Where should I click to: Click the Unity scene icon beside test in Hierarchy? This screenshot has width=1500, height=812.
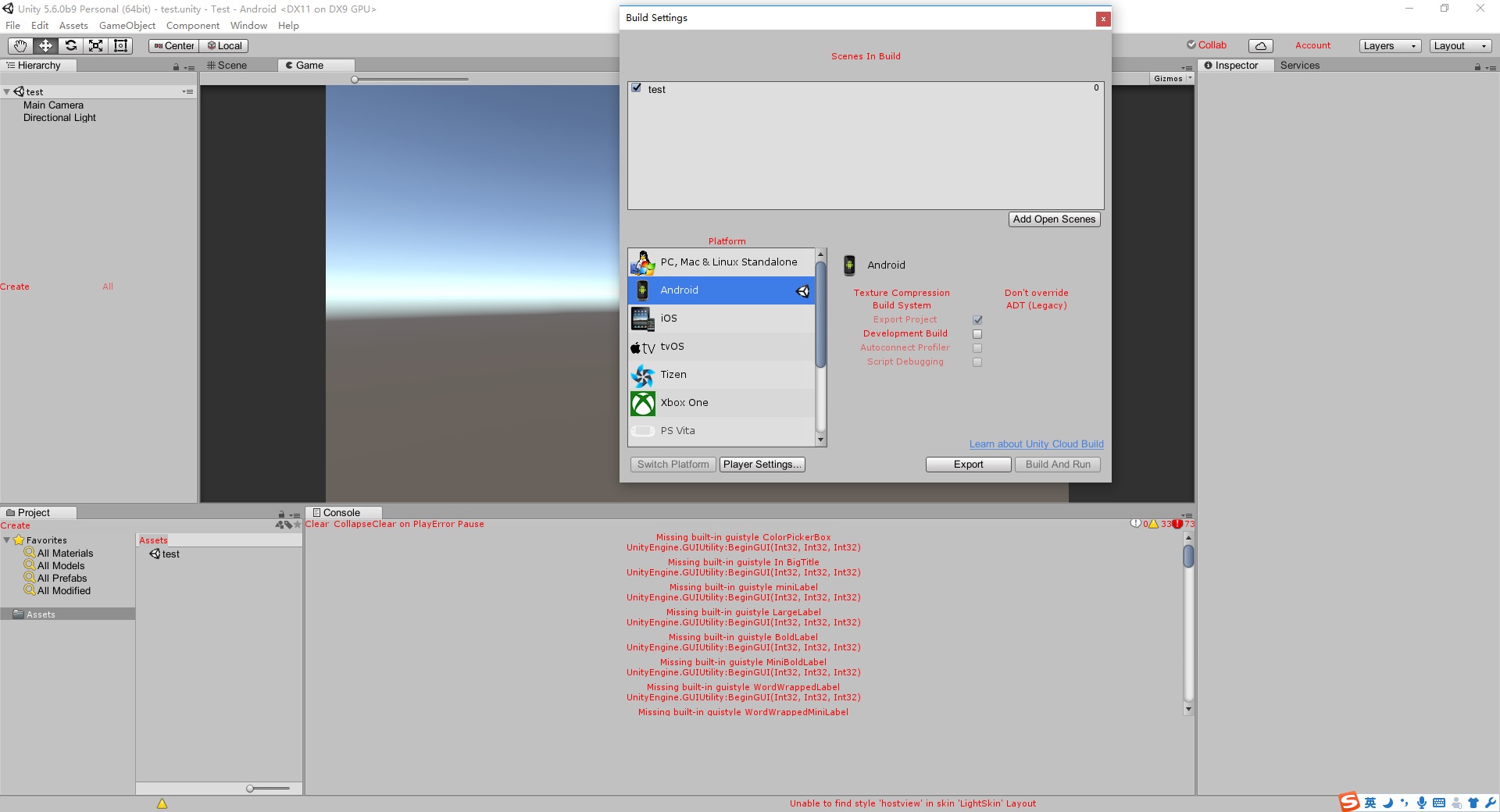pyautogui.click(x=19, y=92)
